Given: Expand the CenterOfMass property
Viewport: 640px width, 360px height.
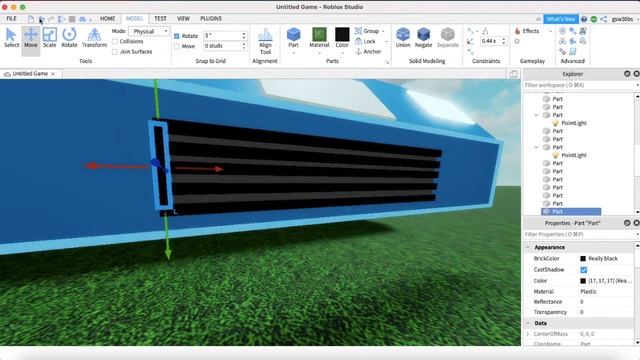Looking at the screenshot, I should click(528, 334).
